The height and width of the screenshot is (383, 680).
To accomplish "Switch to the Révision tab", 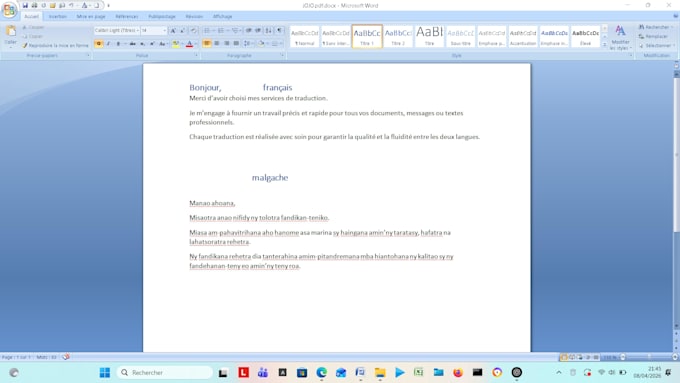I will [194, 16].
